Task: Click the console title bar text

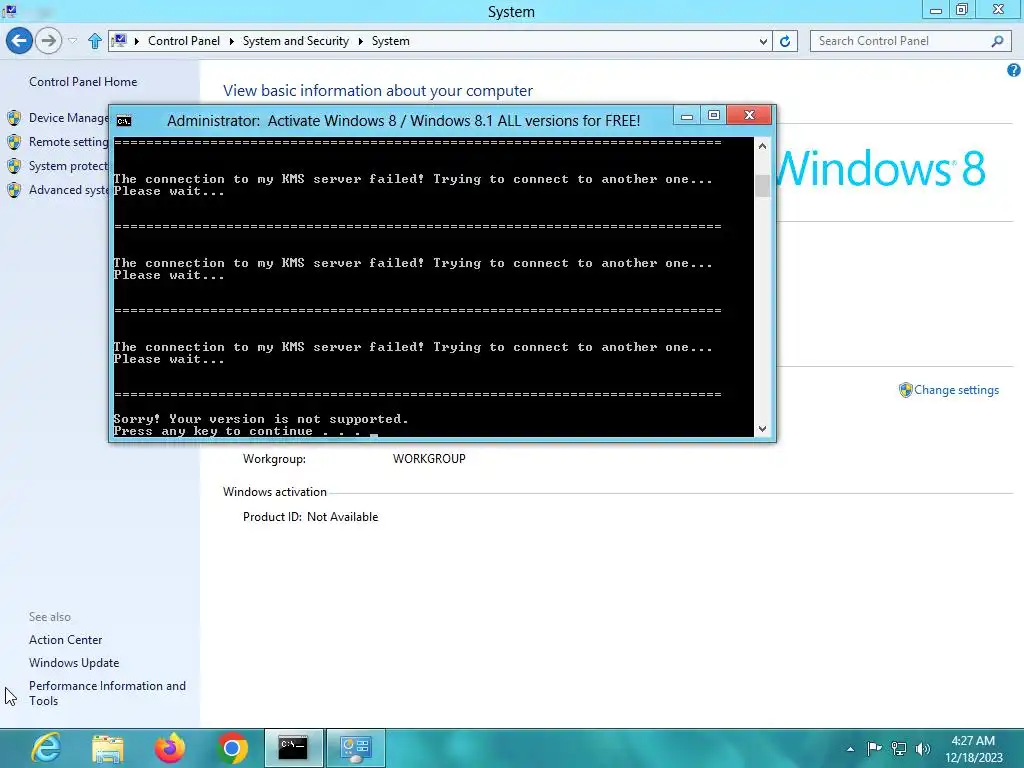Action: (403, 121)
